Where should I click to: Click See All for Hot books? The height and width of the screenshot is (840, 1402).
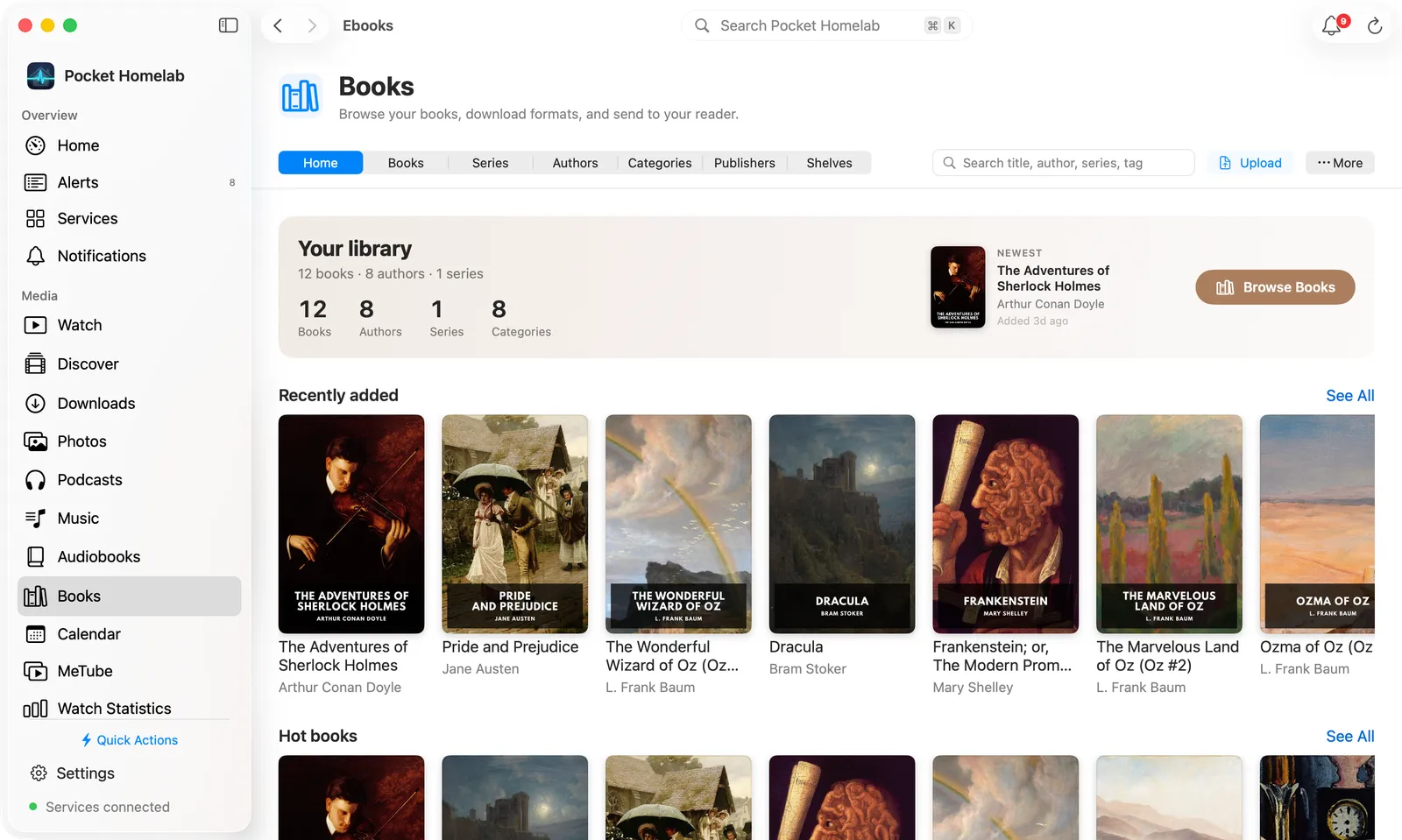1349,737
